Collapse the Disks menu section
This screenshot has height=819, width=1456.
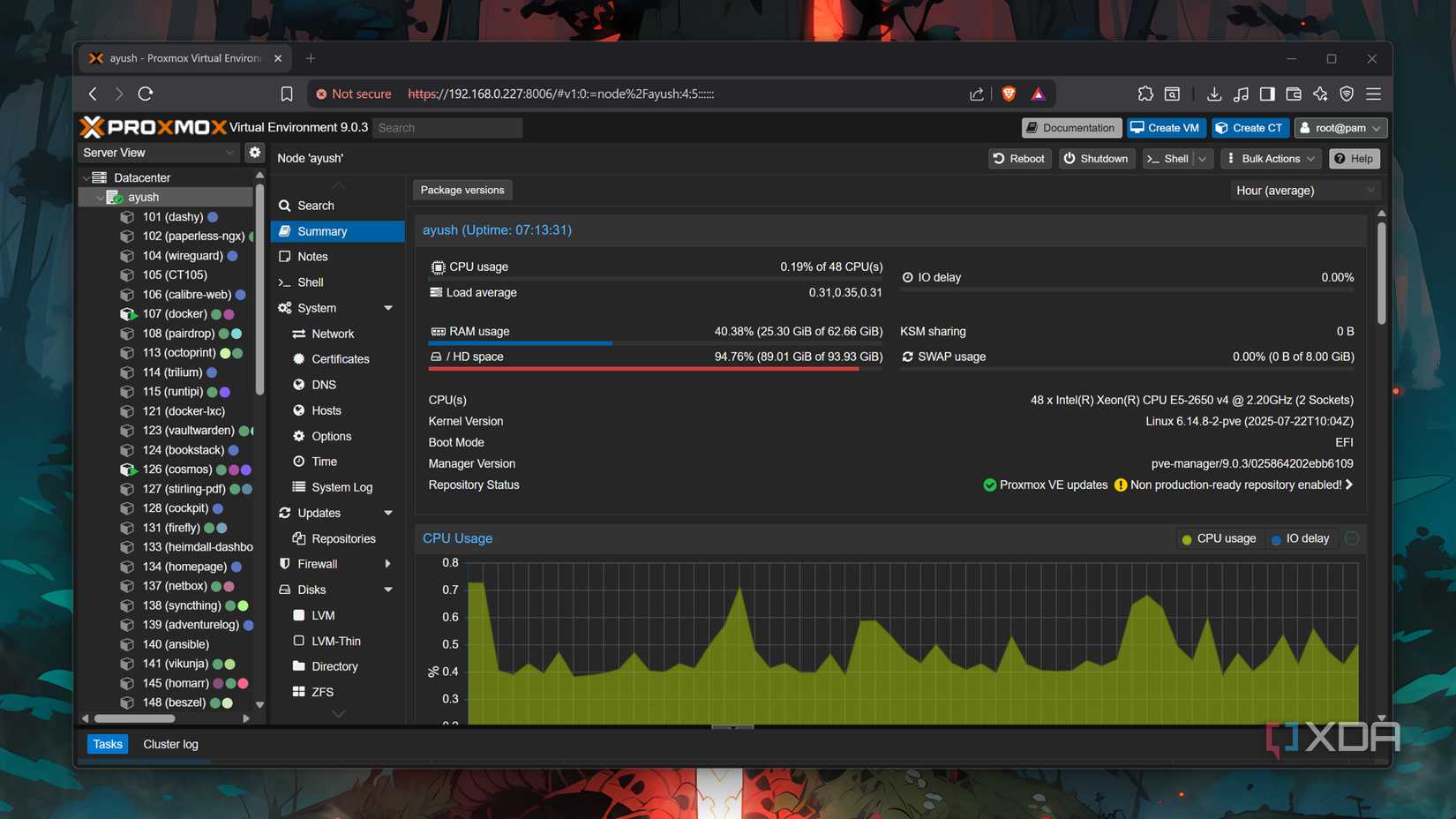point(388,590)
